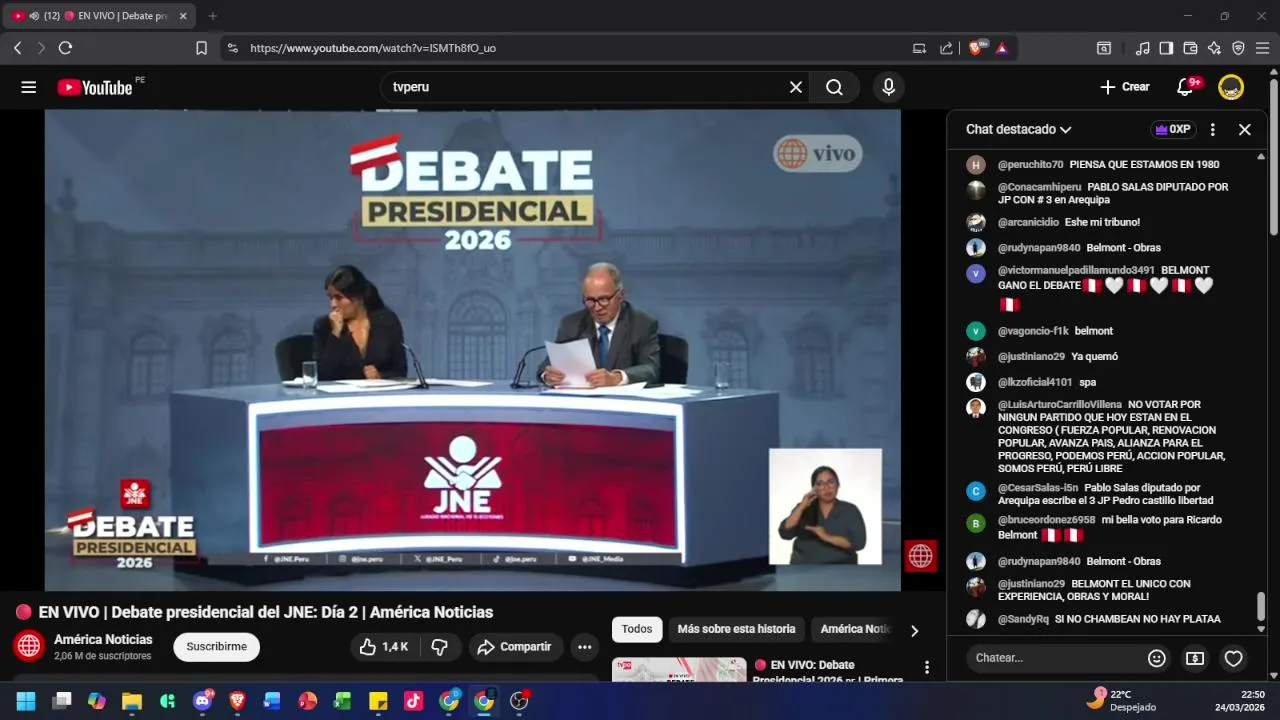Clear the tvperu search query
The image size is (1280, 720).
(796, 87)
